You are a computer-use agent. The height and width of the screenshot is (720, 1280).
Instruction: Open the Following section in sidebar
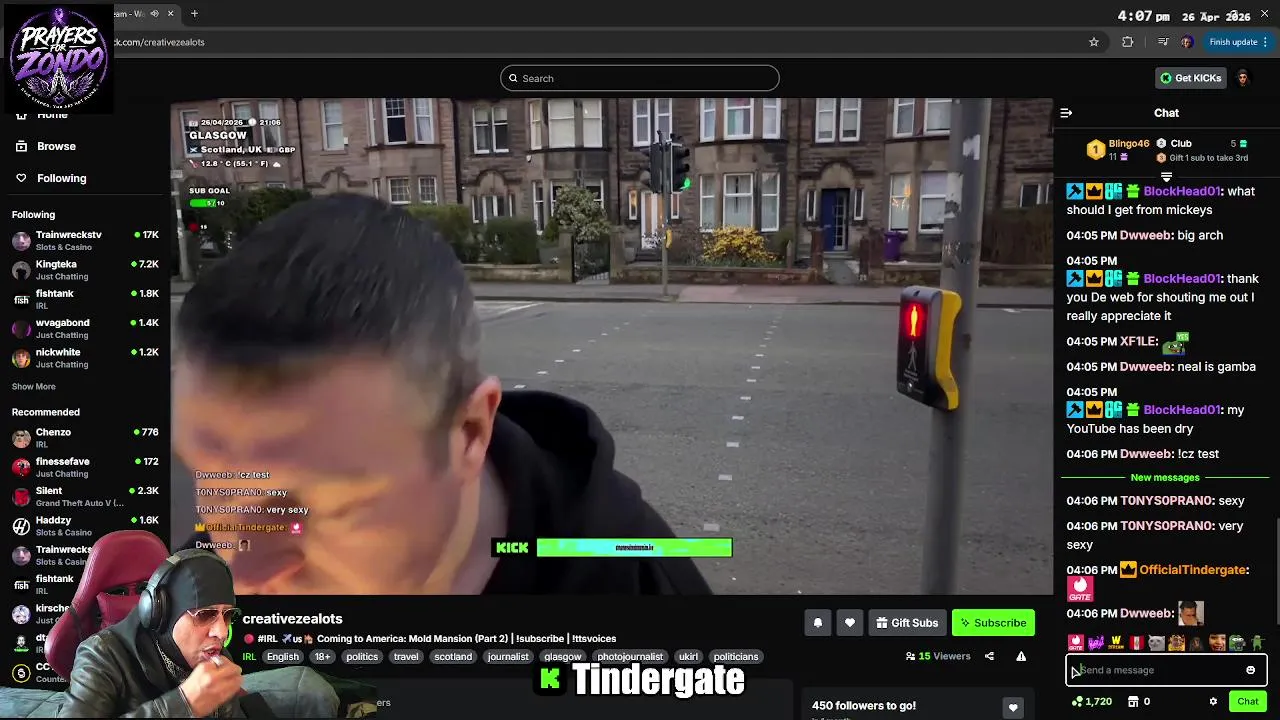tap(61, 178)
